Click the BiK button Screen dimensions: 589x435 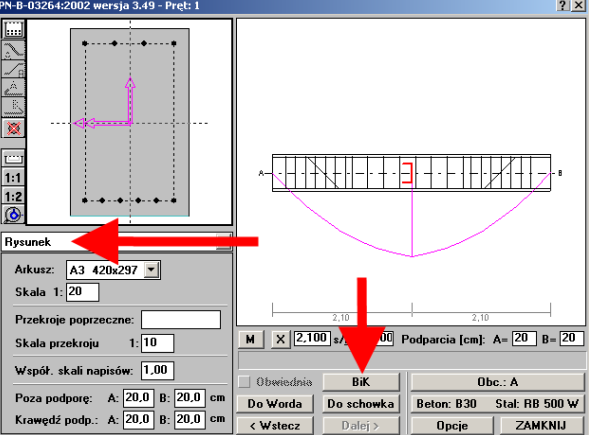click(x=361, y=382)
